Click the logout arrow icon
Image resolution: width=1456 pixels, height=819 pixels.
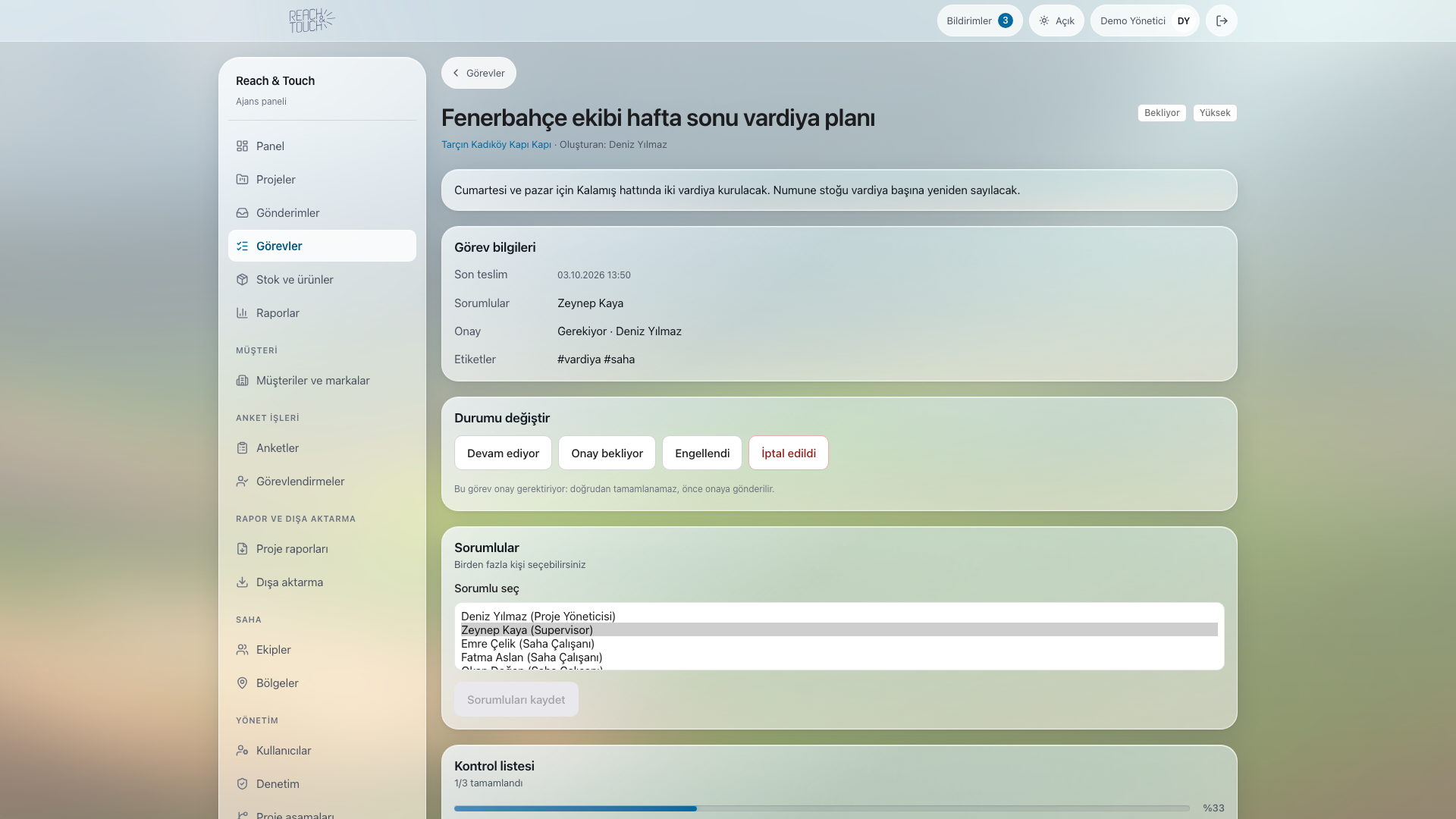click(1222, 20)
